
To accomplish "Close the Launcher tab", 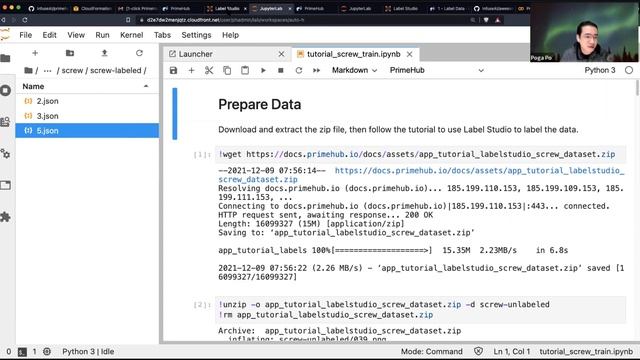I will (x=281, y=54).
